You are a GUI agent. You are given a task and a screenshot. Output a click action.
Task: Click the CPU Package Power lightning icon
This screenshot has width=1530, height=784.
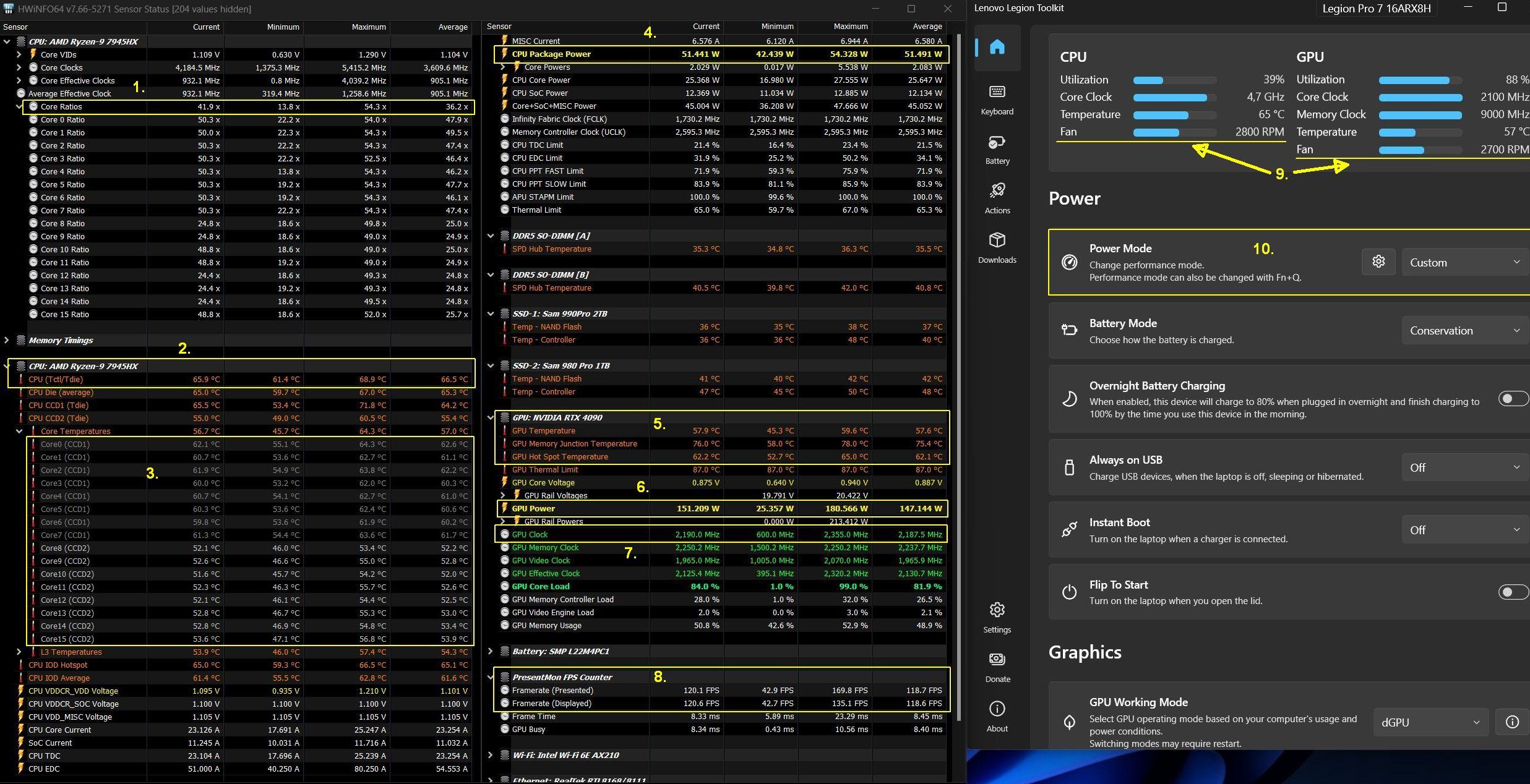pos(504,54)
